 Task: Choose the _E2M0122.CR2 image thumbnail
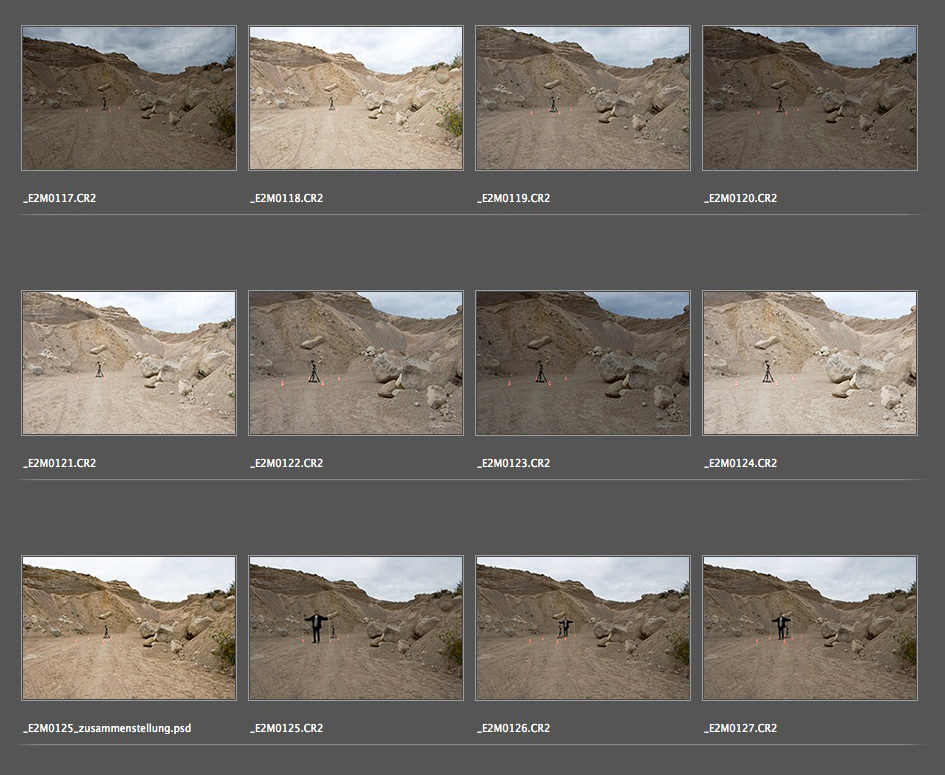(x=356, y=363)
